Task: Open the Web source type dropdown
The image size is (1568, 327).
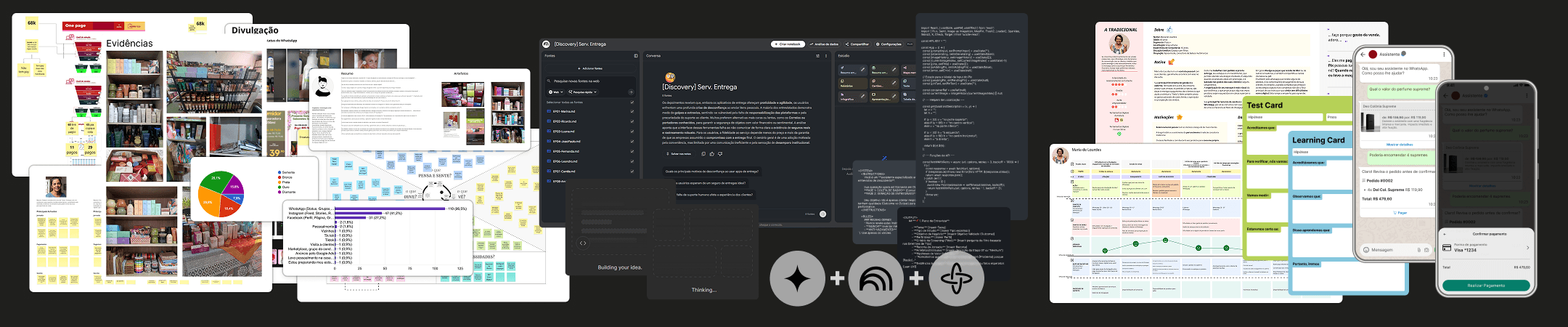Action: point(555,92)
